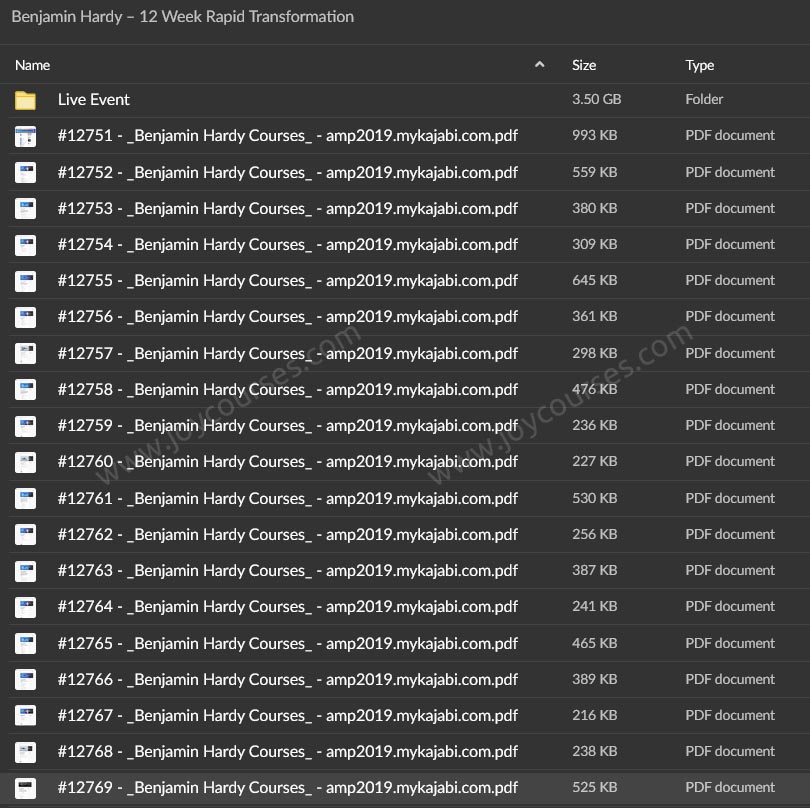The image size is (810, 808).
Task: Click PDF icon for file #12757
Action: (25, 354)
